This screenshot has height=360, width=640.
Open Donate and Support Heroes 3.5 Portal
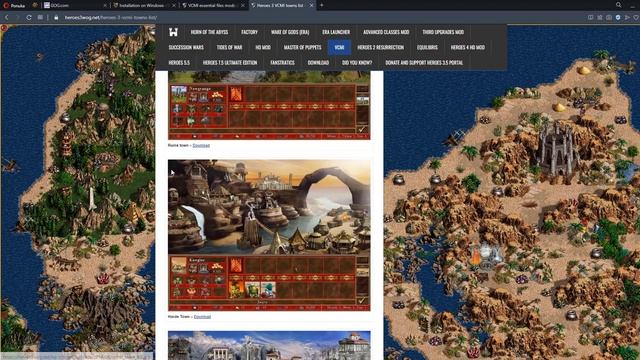(424, 62)
